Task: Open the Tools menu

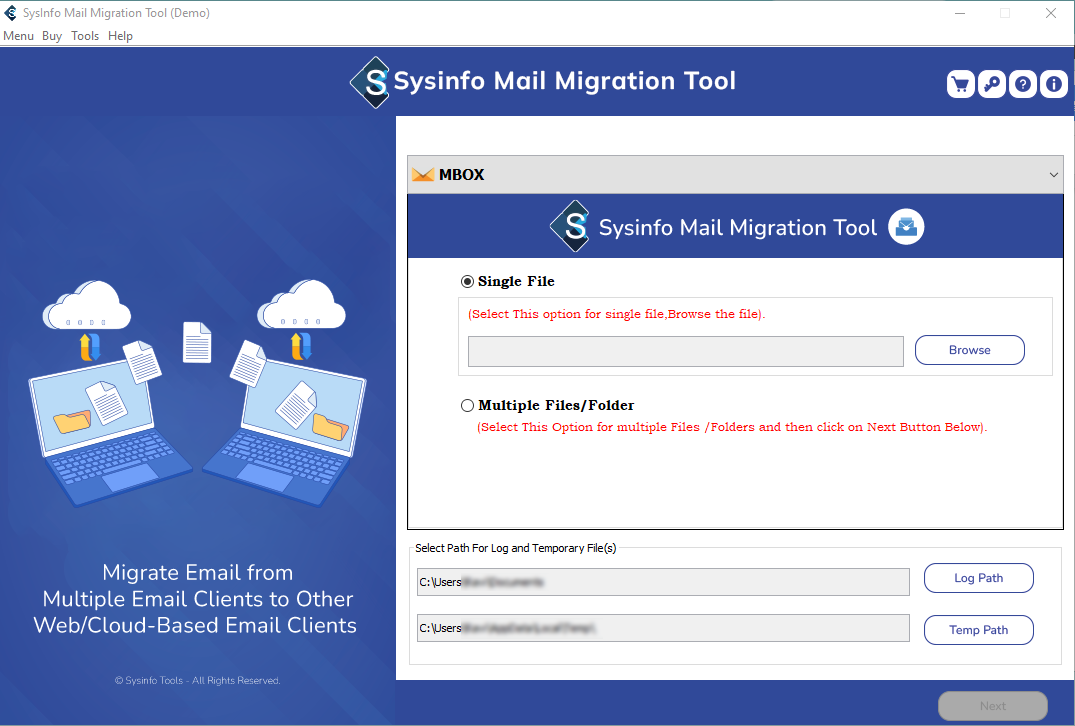Action: pos(85,36)
